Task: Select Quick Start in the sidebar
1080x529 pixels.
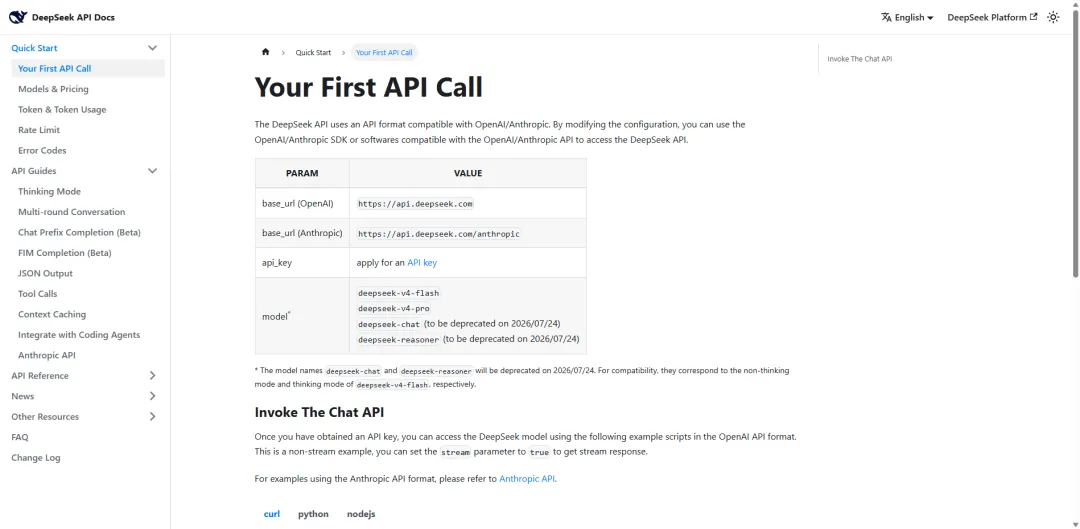Action: [x=34, y=48]
